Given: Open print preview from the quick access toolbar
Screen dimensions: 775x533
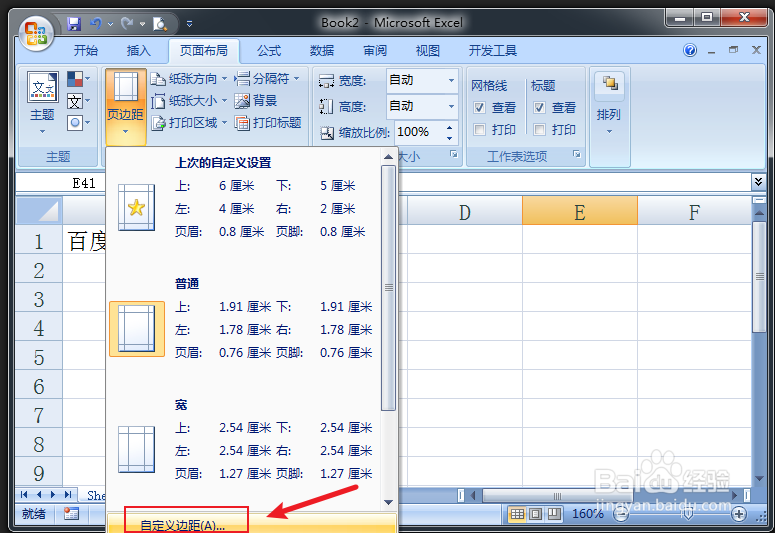Looking at the screenshot, I should coord(160,23).
